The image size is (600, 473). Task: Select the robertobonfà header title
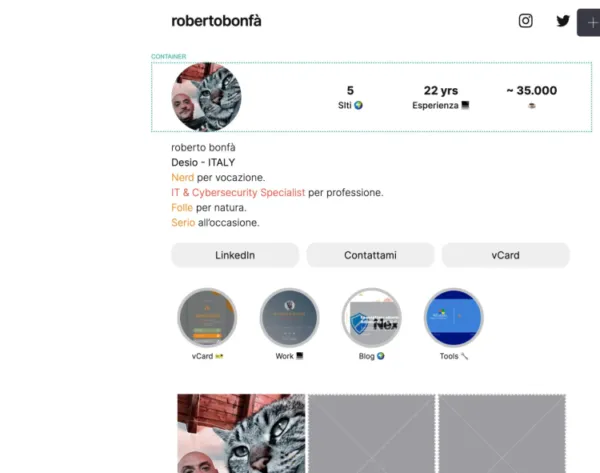(216, 21)
